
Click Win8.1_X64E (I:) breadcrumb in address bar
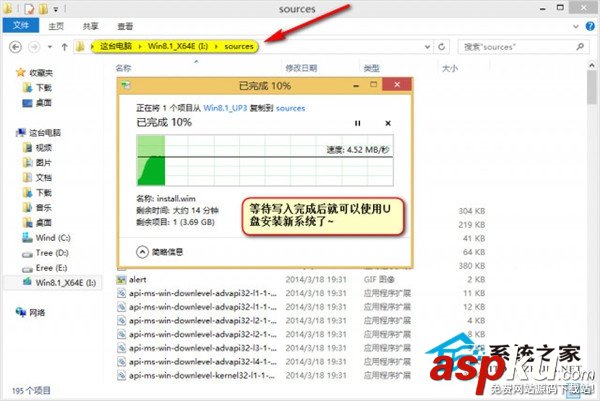click(178, 46)
